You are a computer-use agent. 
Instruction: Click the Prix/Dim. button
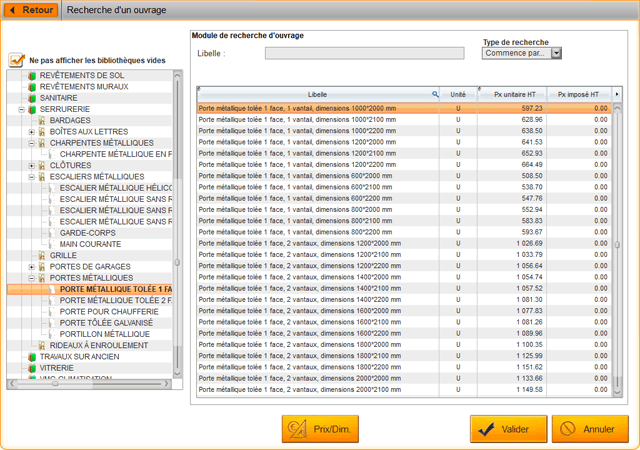[320, 429]
